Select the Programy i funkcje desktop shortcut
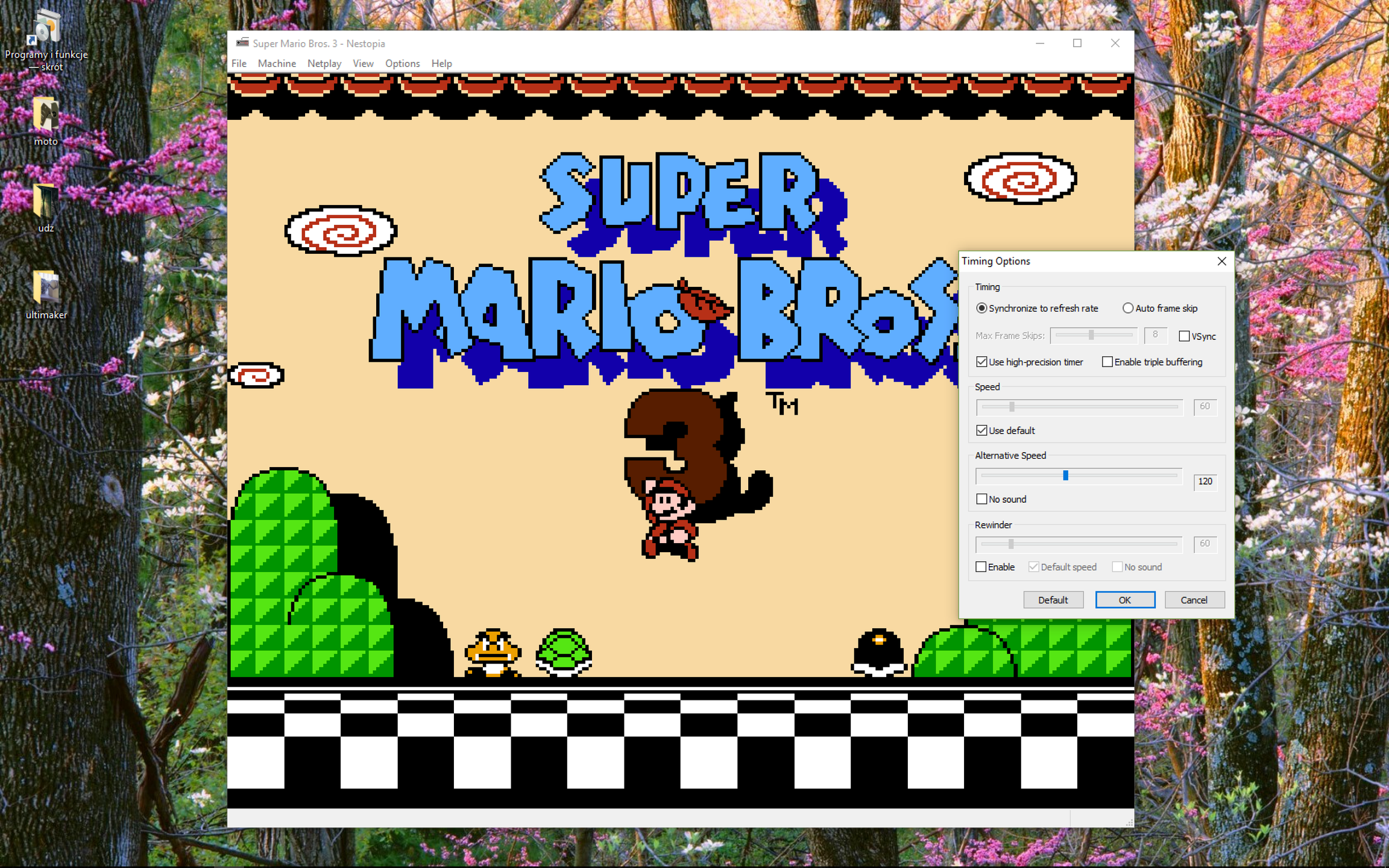 click(46, 41)
